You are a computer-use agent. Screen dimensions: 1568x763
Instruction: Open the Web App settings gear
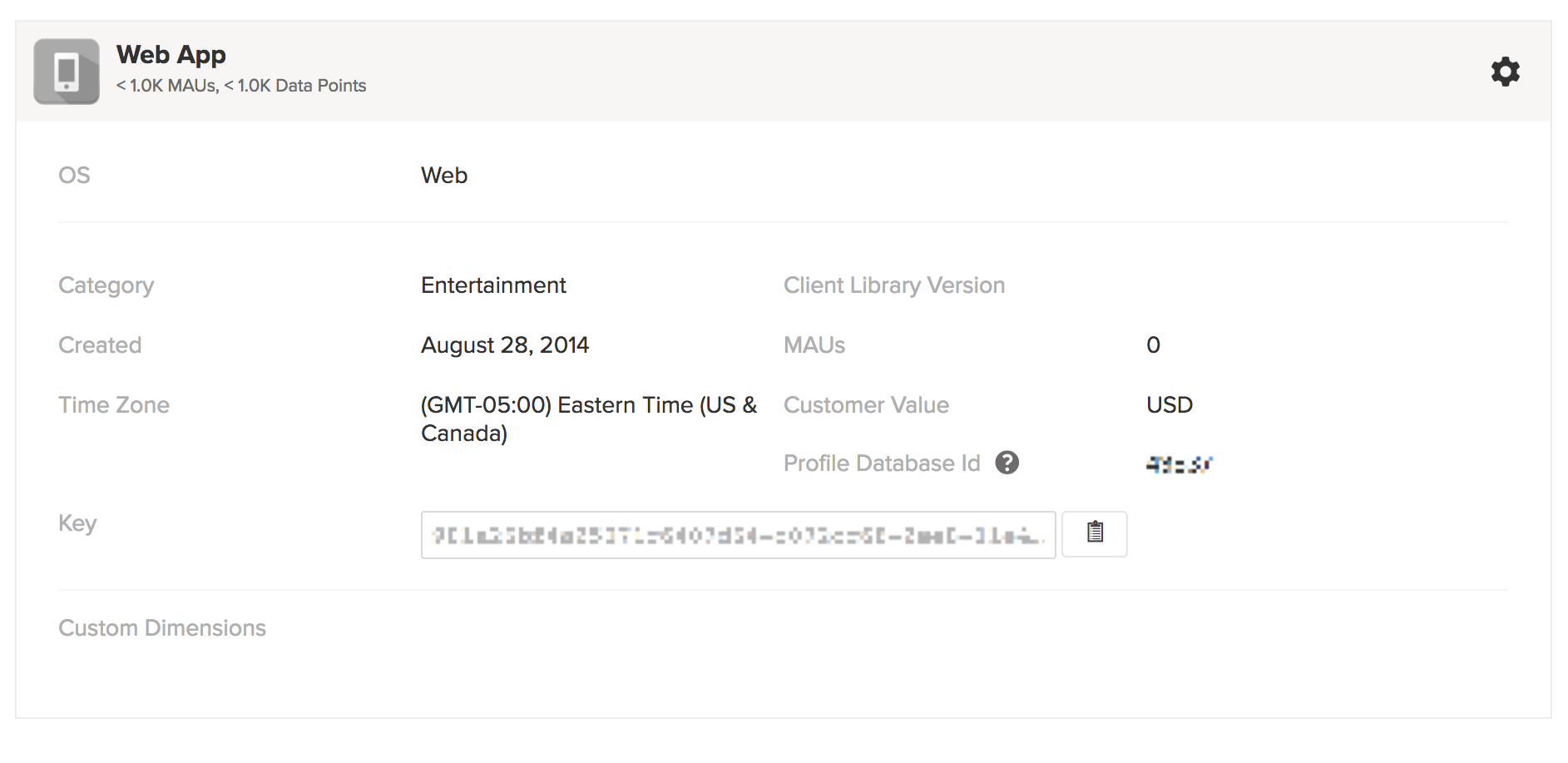pyautogui.click(x=1505, y=72)
